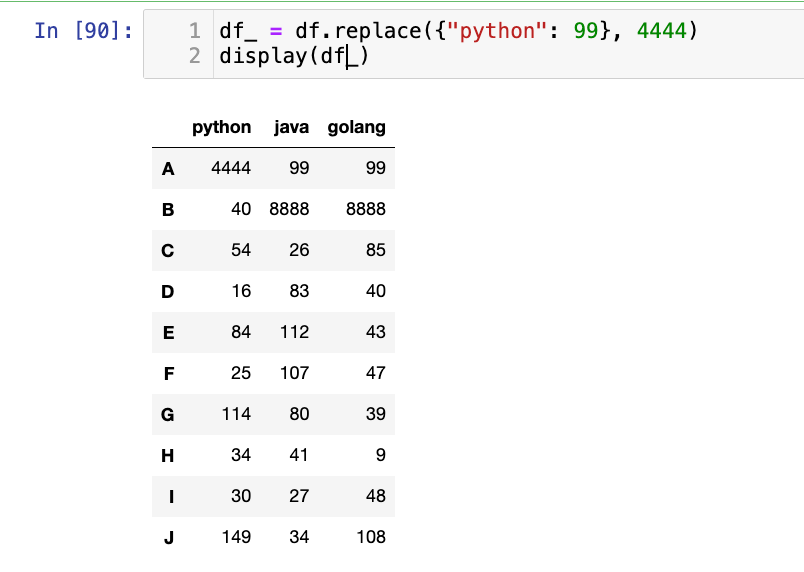The height and width of the screenshot is (572, 804).
Task: Click the 4444 argument in the code
Action: [660, 31]
